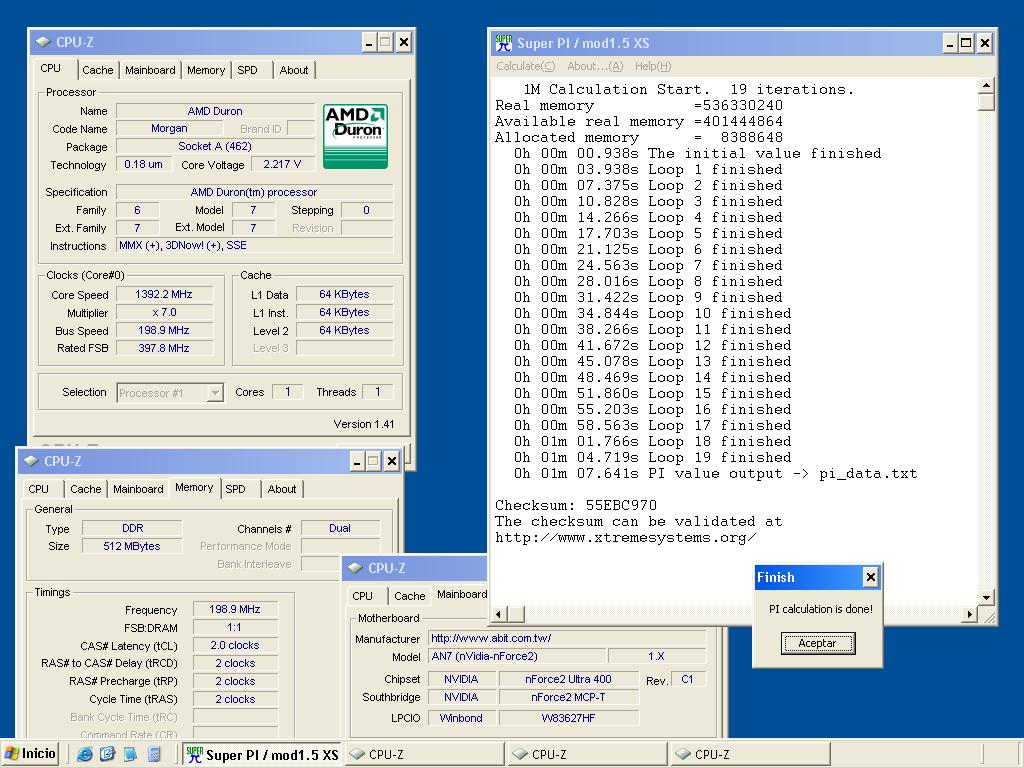Launch Internet Explorer from quick launch
1024x768 pixels.
pyautogui.click(x=84, y=754)
